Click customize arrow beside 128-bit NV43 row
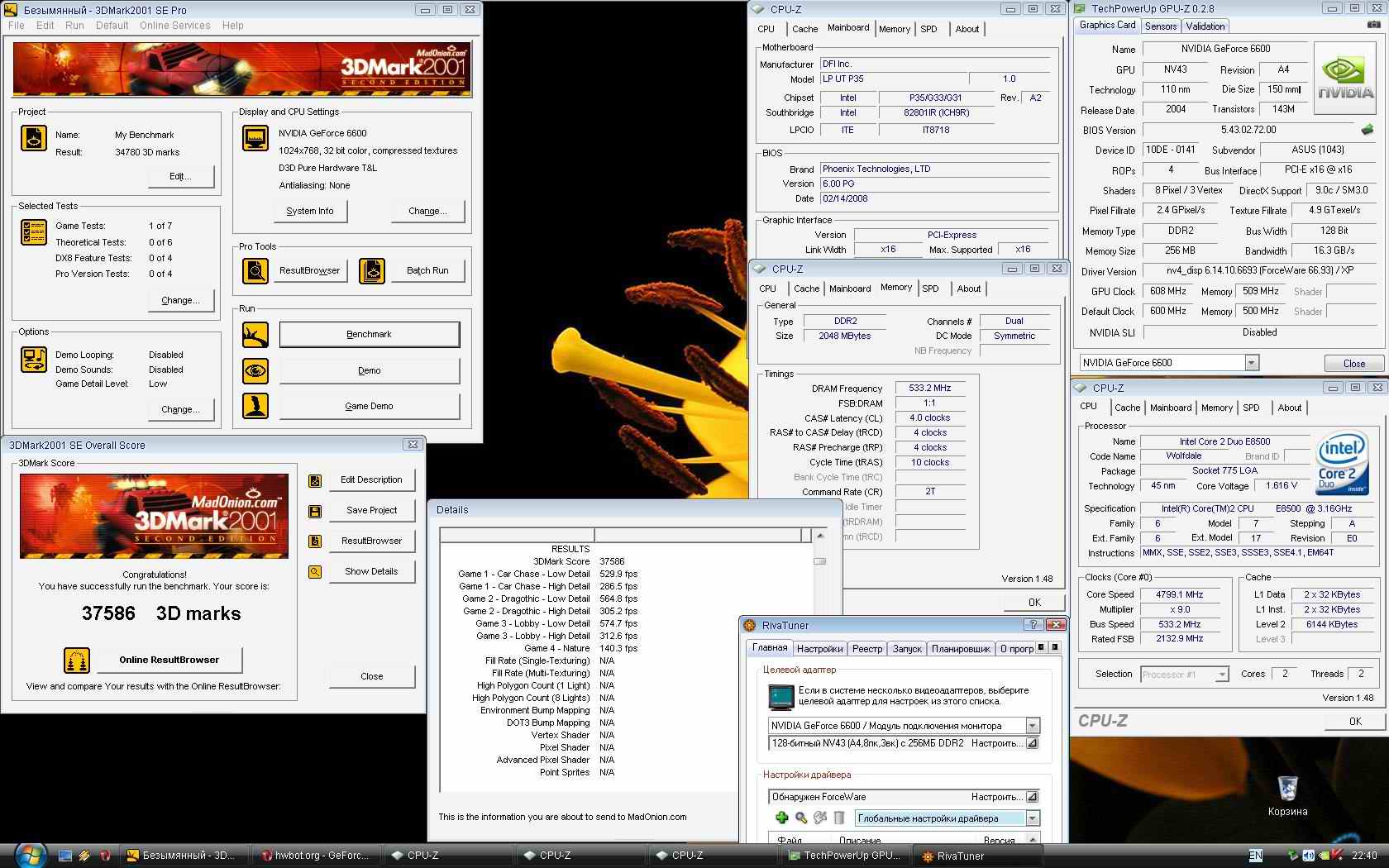1389x868 pixels. (x=1032, y=743)
